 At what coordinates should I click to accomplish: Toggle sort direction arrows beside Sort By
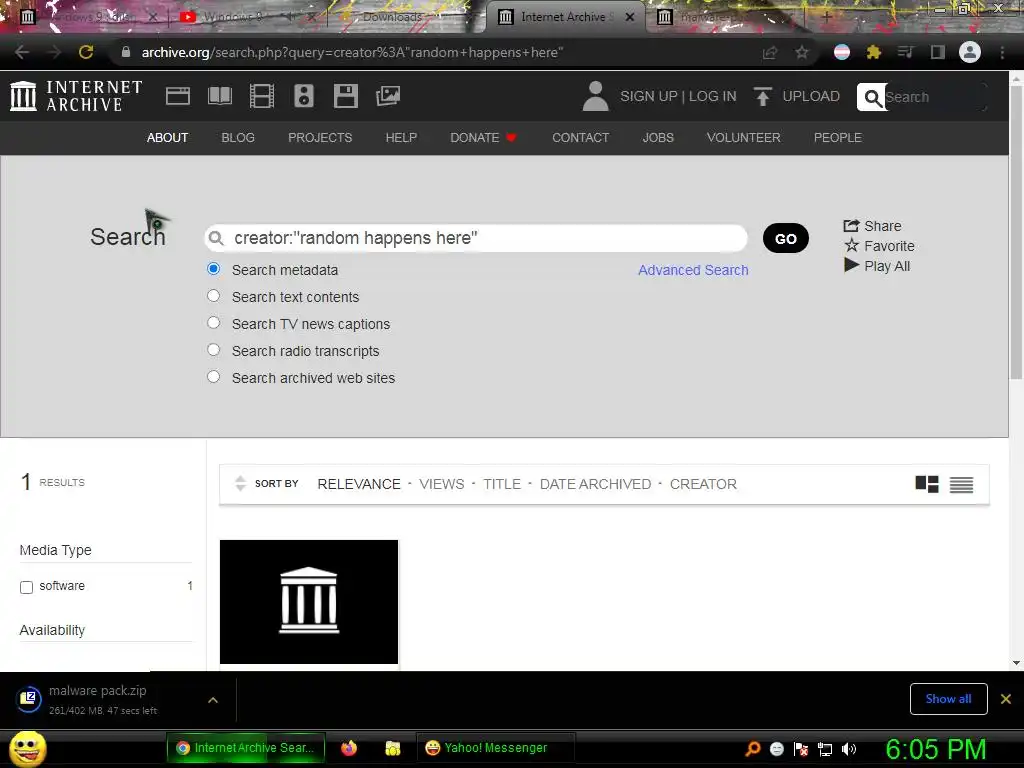[x=240, y=483]
